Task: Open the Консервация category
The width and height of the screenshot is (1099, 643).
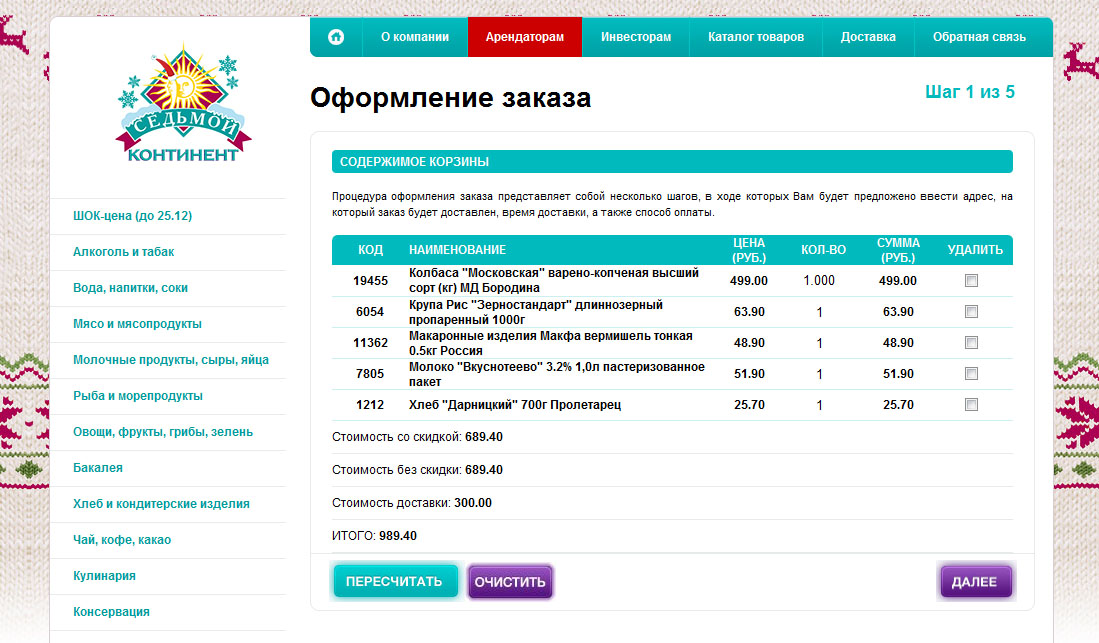Action: tap(111, 611)
